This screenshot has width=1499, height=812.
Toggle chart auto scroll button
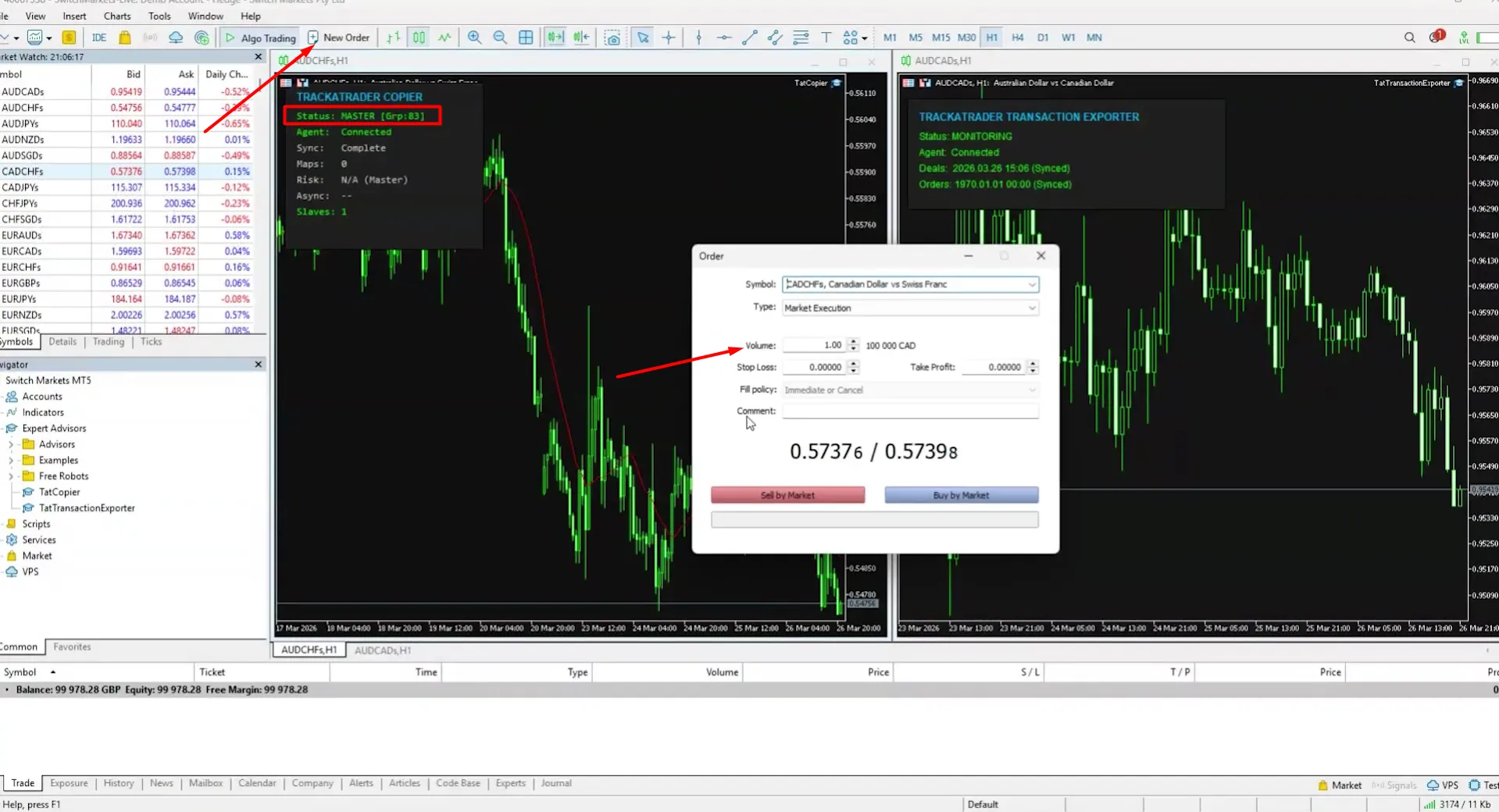point(555,37)
